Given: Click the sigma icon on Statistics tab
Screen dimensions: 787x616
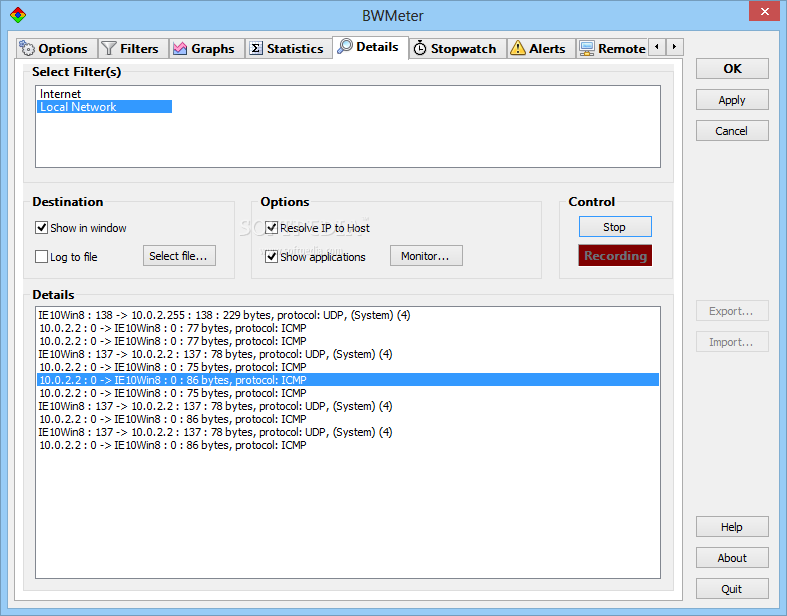Looking at the screenshot, I should click(x=256, y=49).
